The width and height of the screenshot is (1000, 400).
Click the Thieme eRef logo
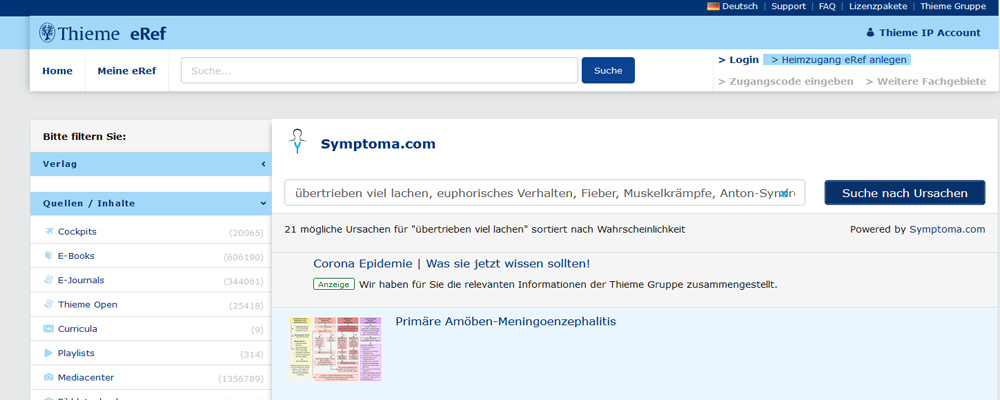(x=102, y=33)
